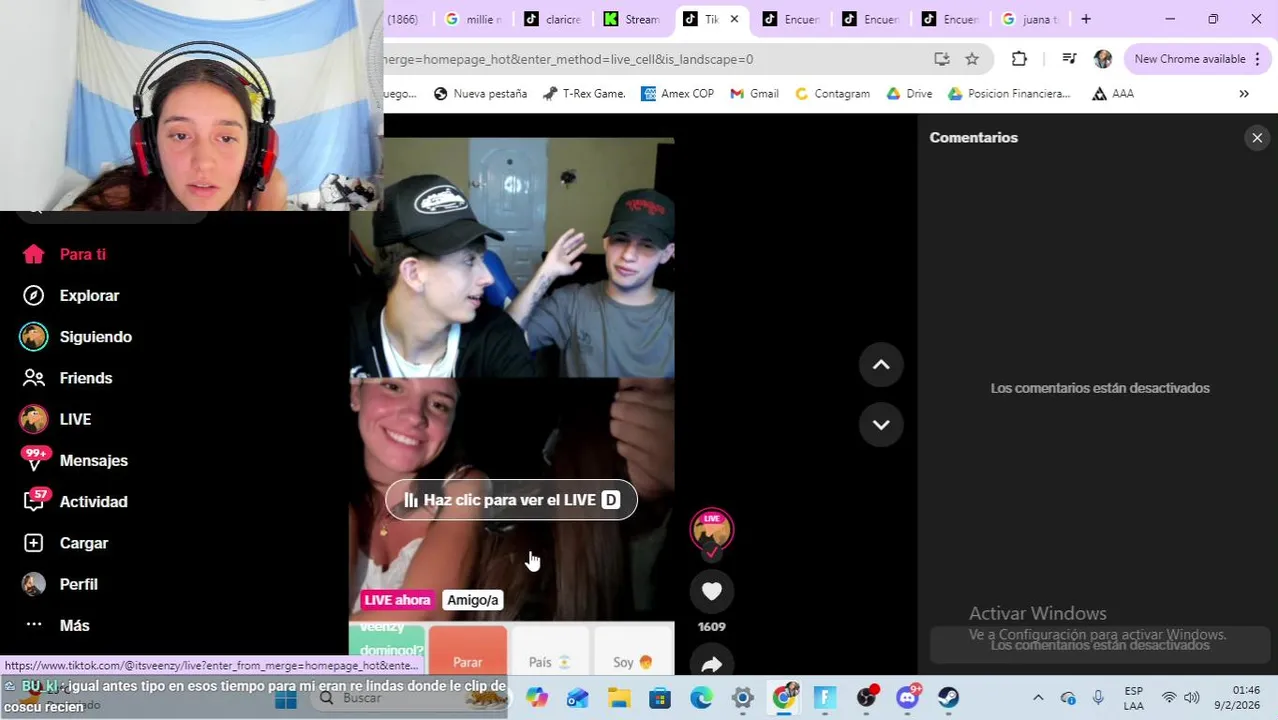This screenshot has width=1278, height=720.
Task: Bookmark this page with star icon
Action: pyautogui.click(x=972, y=59)
